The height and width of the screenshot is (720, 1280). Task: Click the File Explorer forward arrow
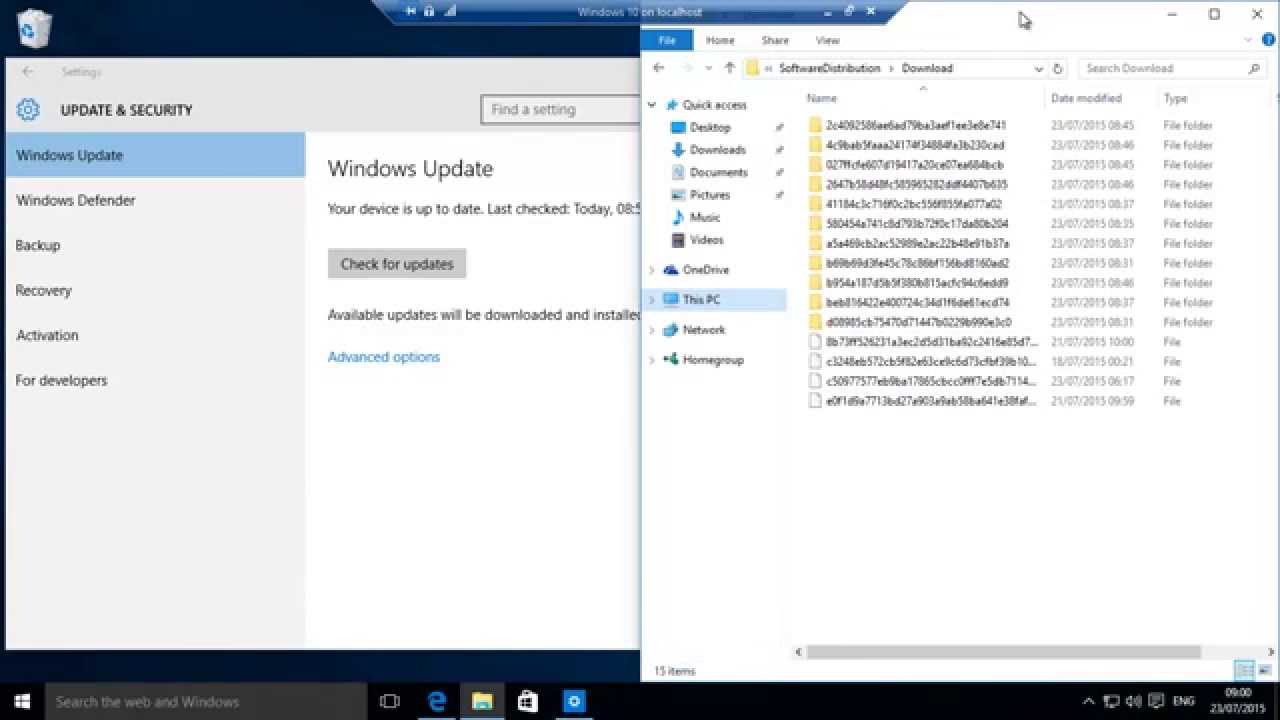pyautogui.click(x=686, y=68)
